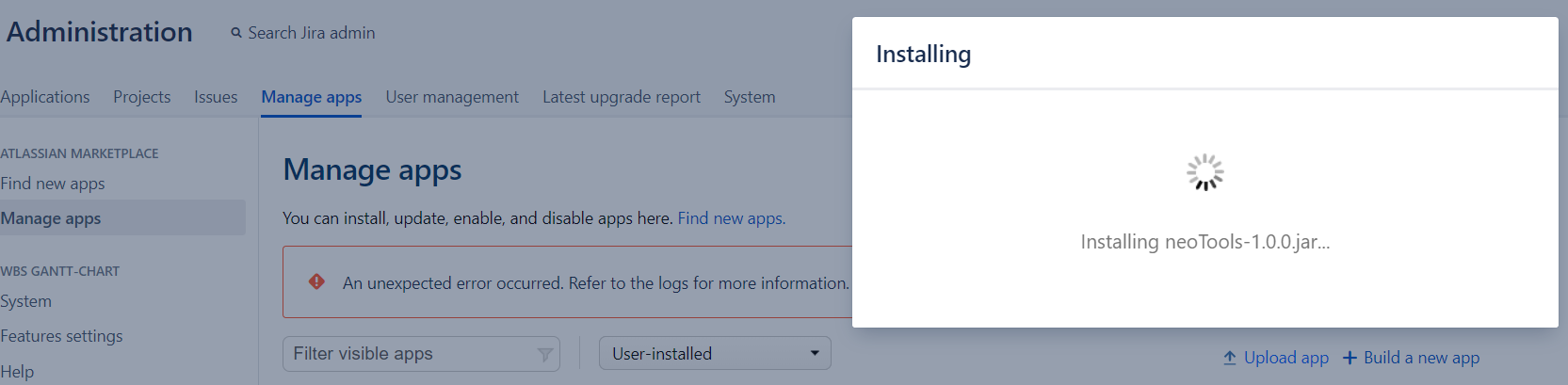The image size is (1568, 385).
Task: Click the search magnifier icon
Action: tap(236, 33)
